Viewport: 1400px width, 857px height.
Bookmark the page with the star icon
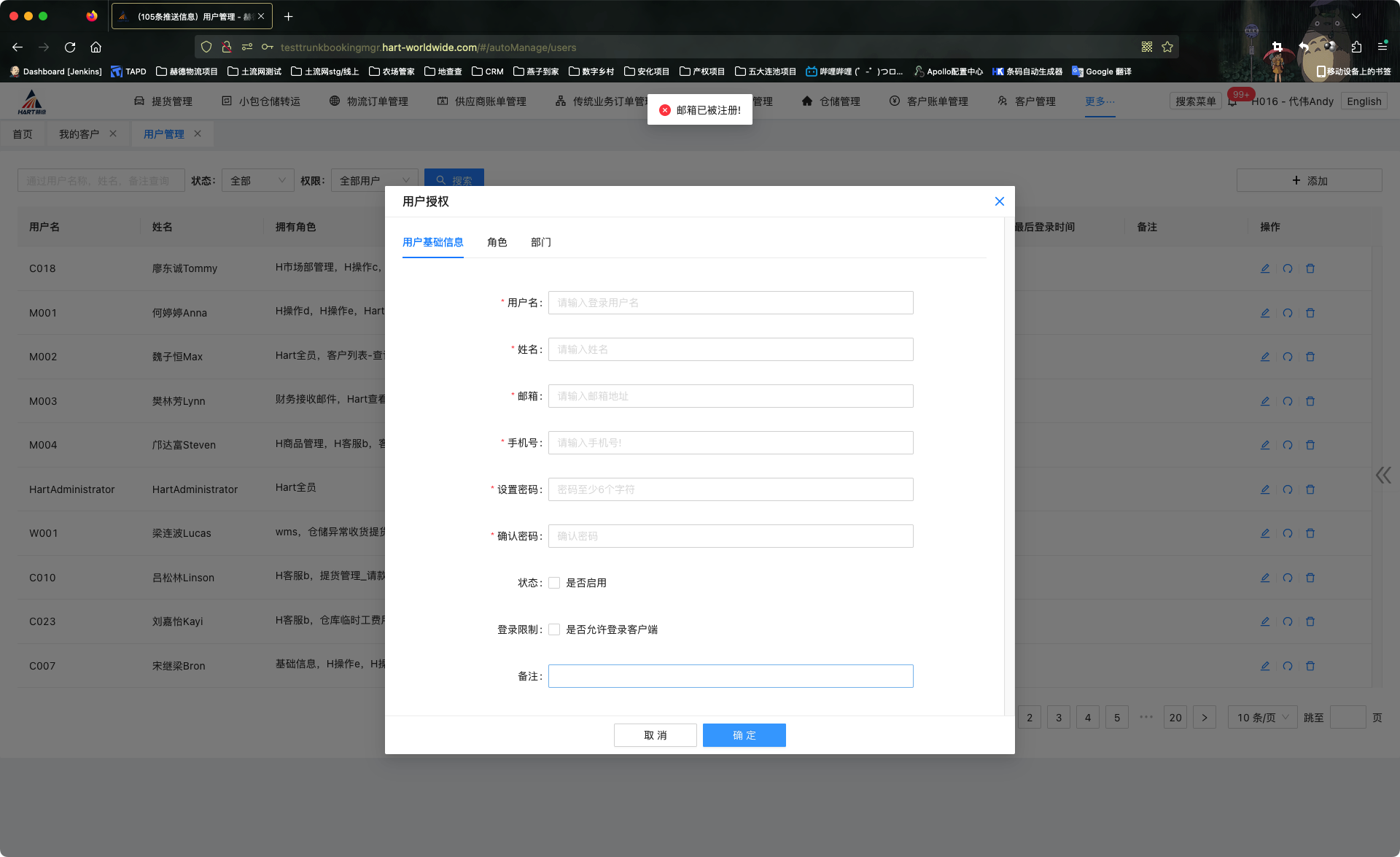[x=1167, y=47]
